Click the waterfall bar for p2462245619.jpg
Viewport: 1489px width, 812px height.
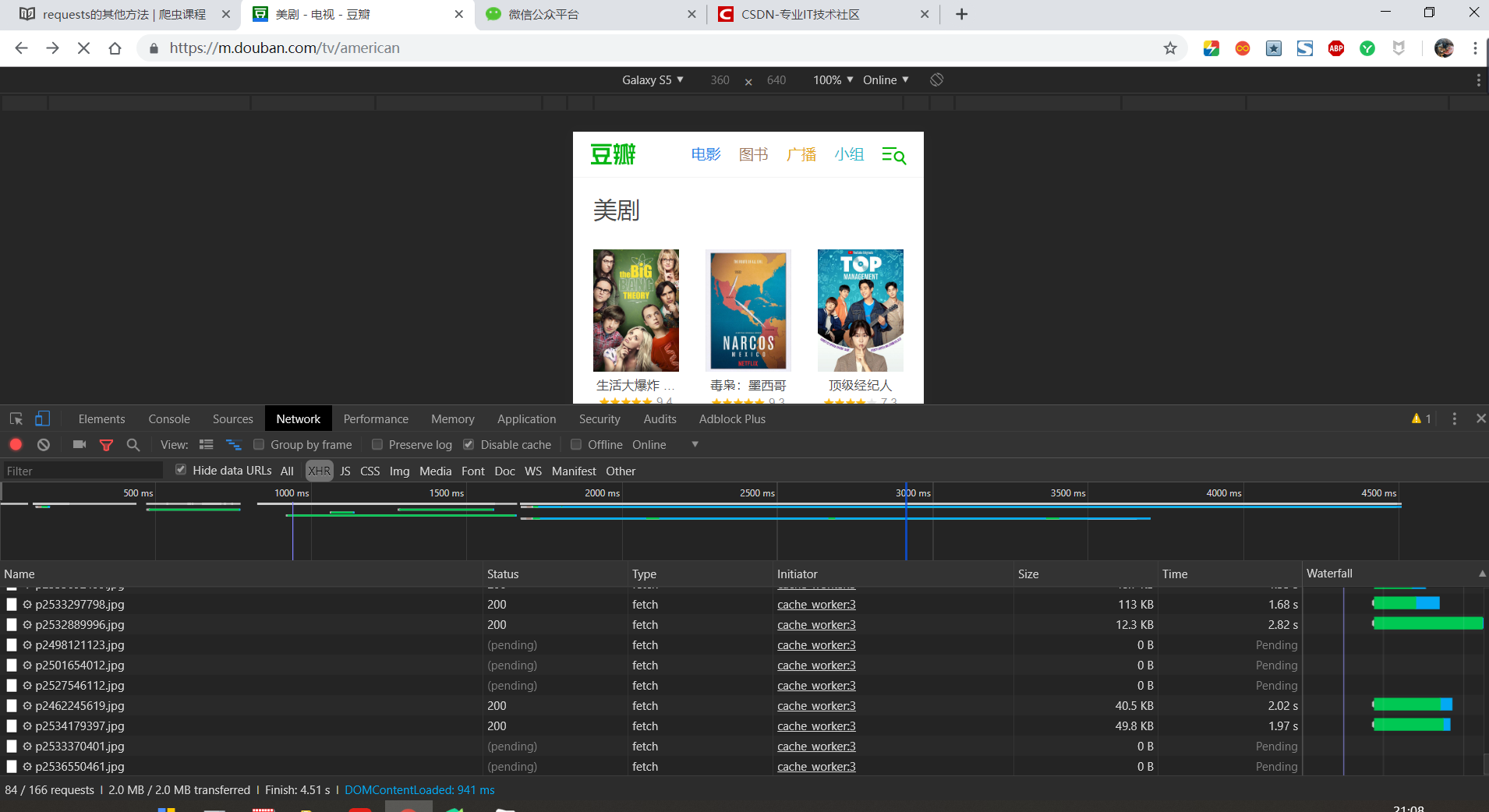coord(1412,704)
